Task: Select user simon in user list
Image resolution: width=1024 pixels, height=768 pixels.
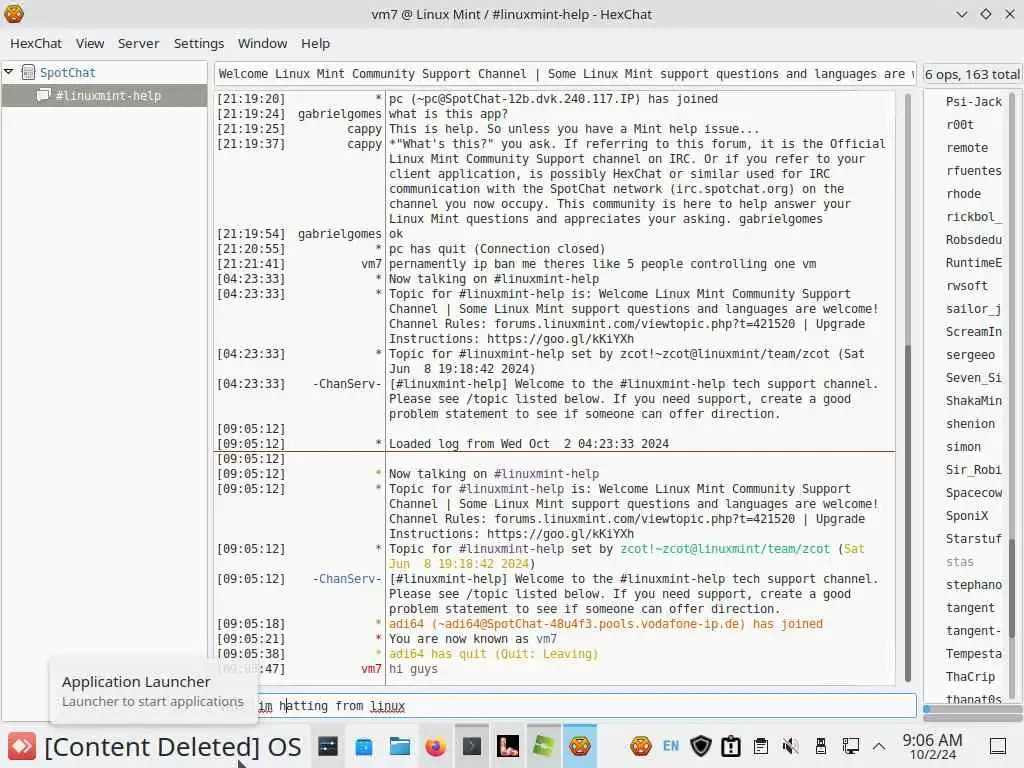Action: coord(963,447)
